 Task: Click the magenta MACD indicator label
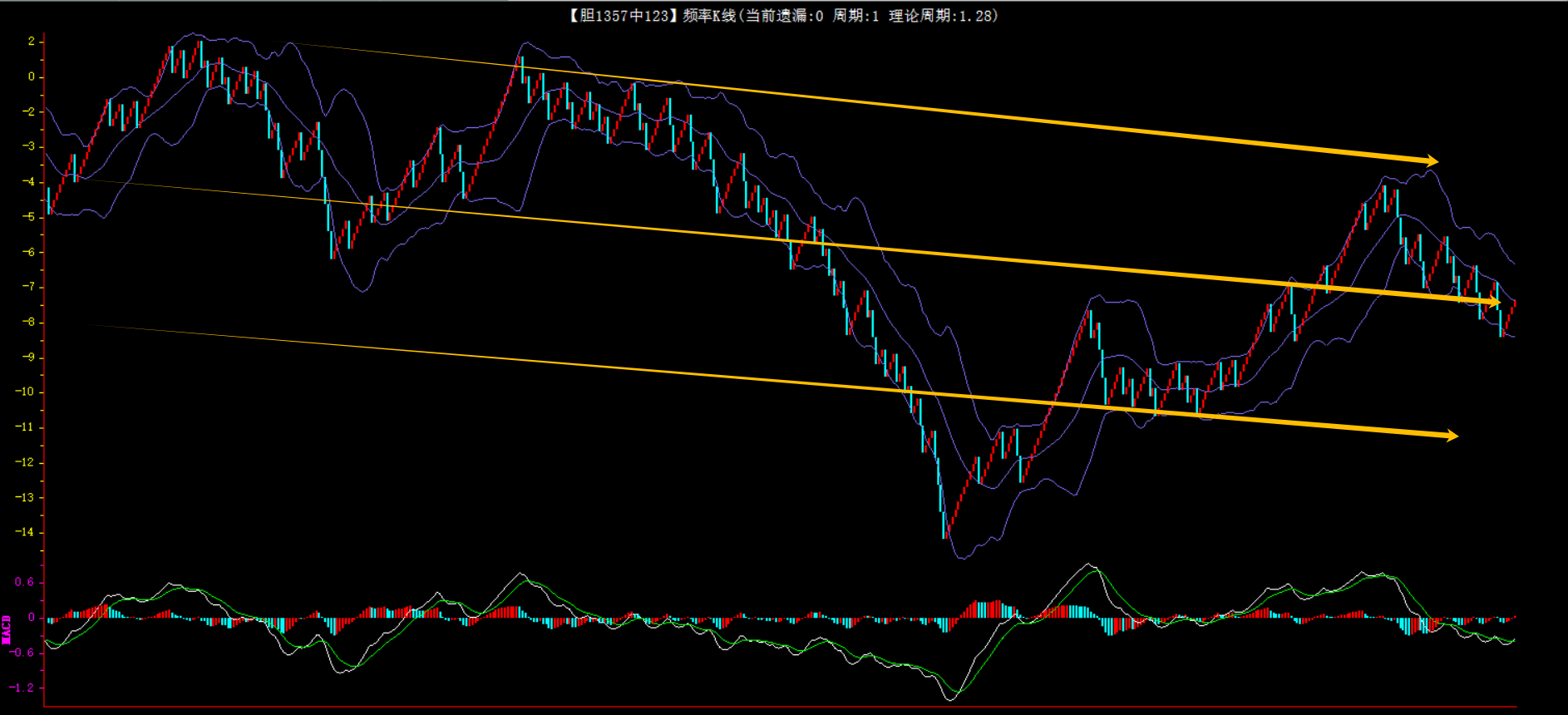click(x=7, y=629)
